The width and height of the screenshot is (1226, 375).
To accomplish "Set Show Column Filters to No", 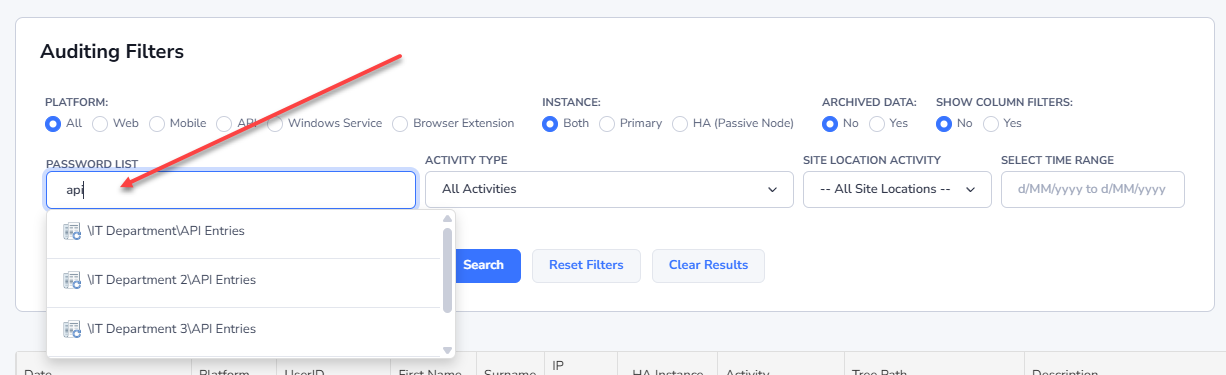I will pos(943,124).
